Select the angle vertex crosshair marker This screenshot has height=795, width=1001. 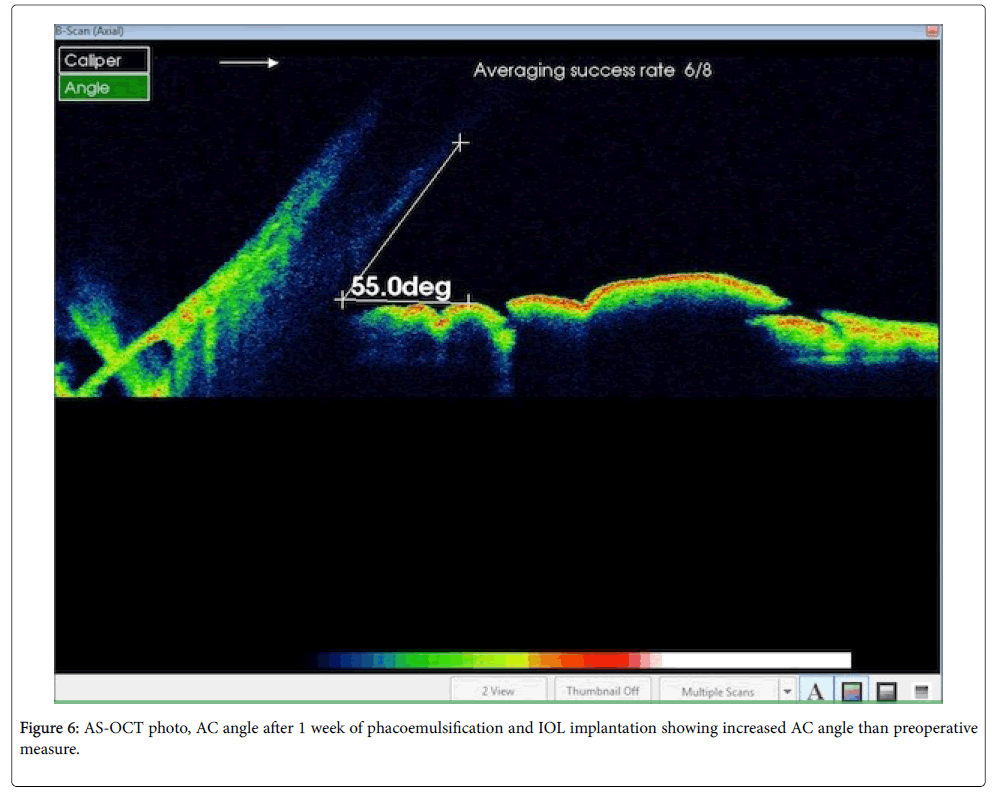pos(343,299)
